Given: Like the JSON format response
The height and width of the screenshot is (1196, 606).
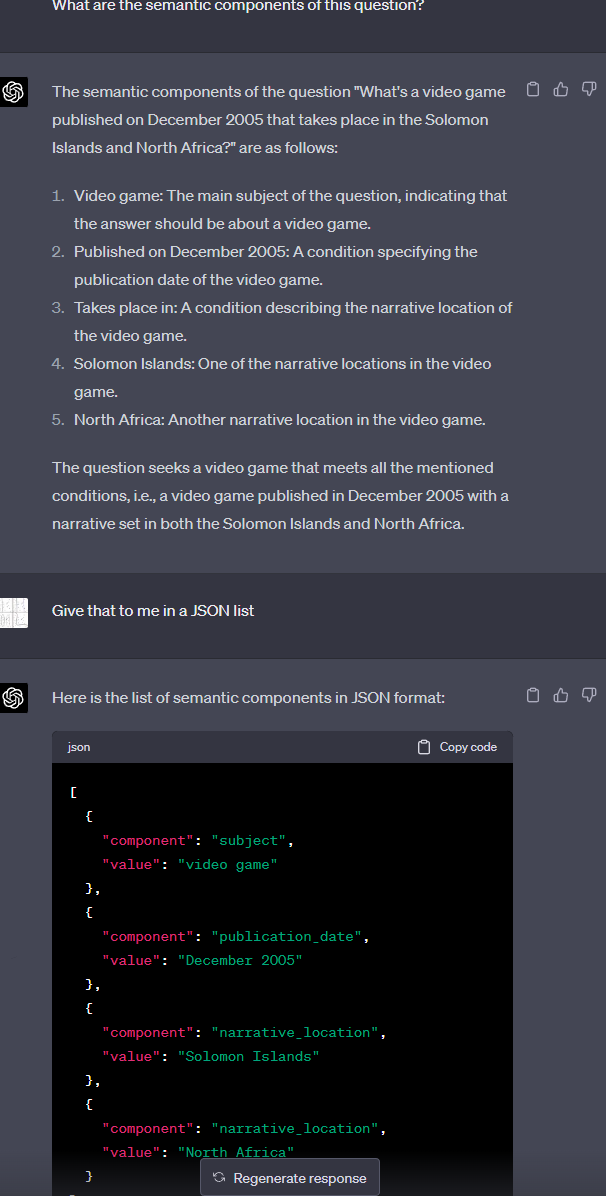Looking at the screenshot, I should click(561, 695).
